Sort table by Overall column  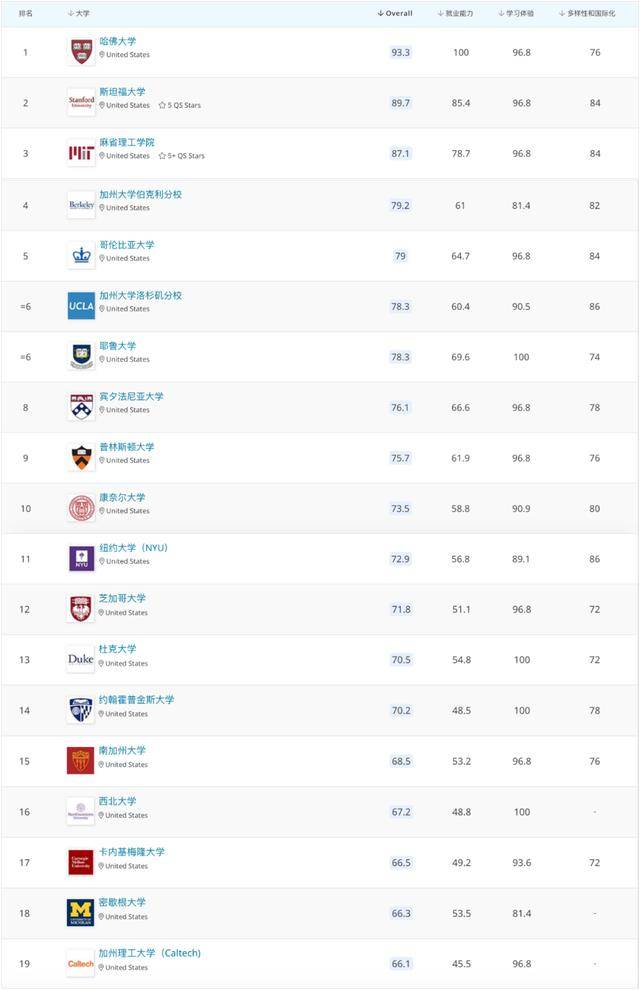point(395,13)
